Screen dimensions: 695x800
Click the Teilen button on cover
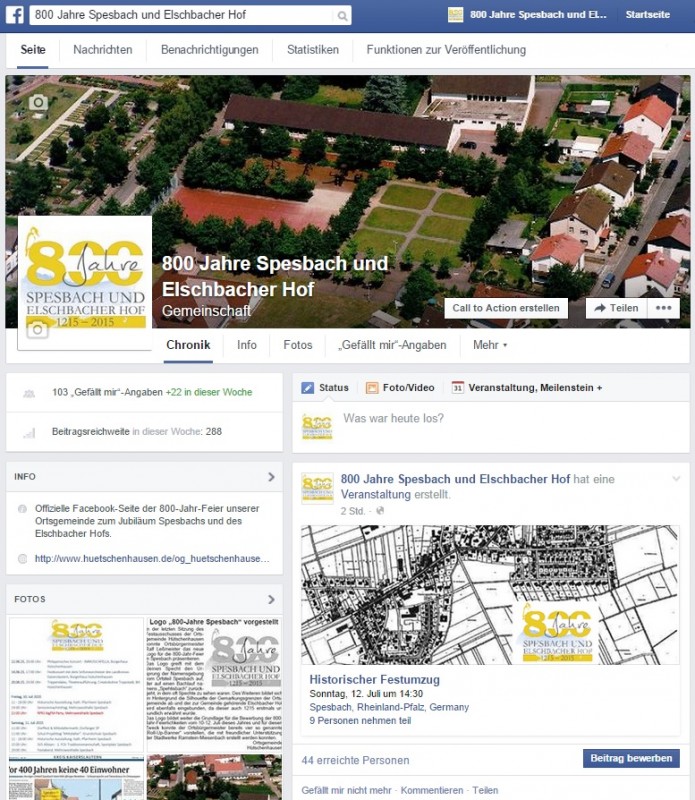616,308
